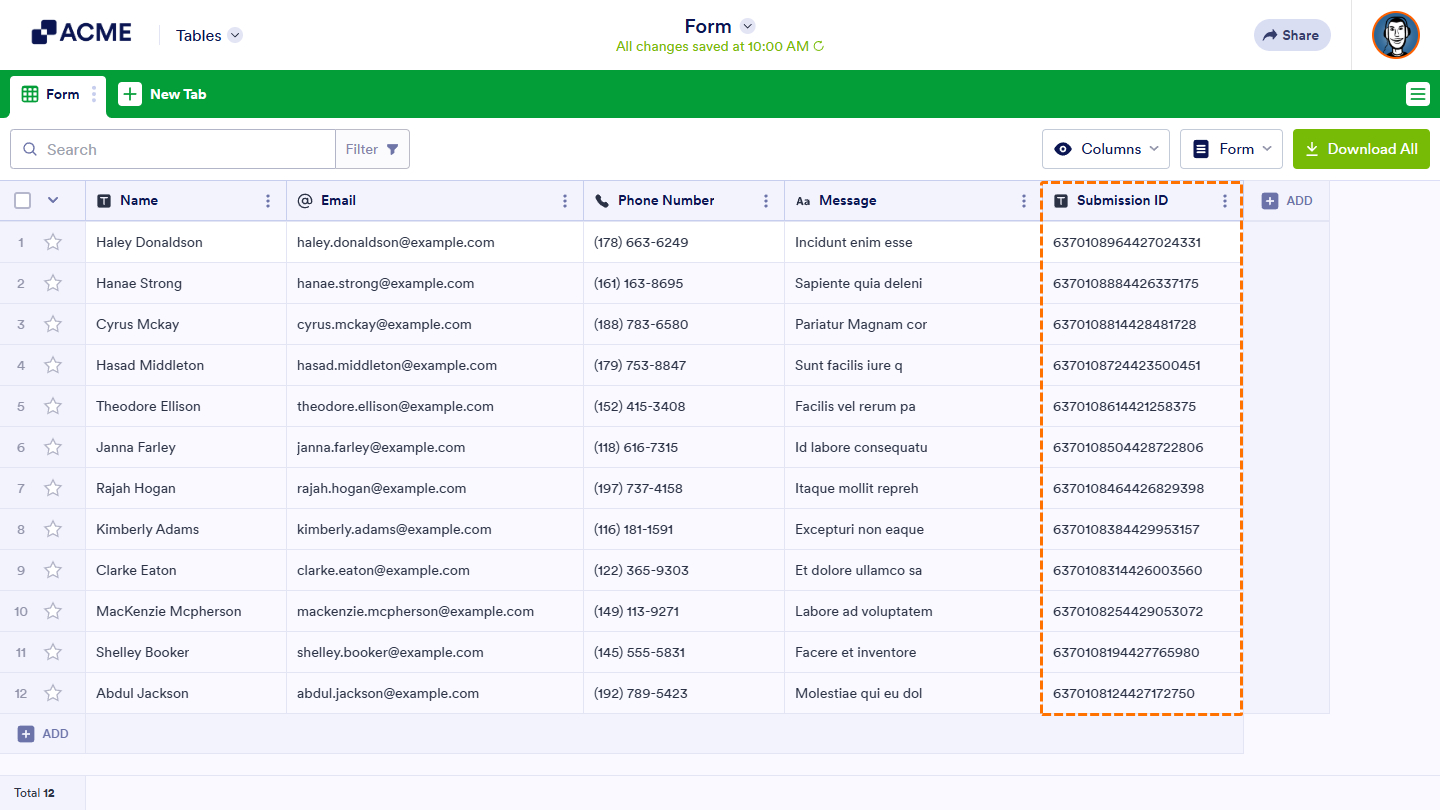Click the Download All button

coord(1361,148)
